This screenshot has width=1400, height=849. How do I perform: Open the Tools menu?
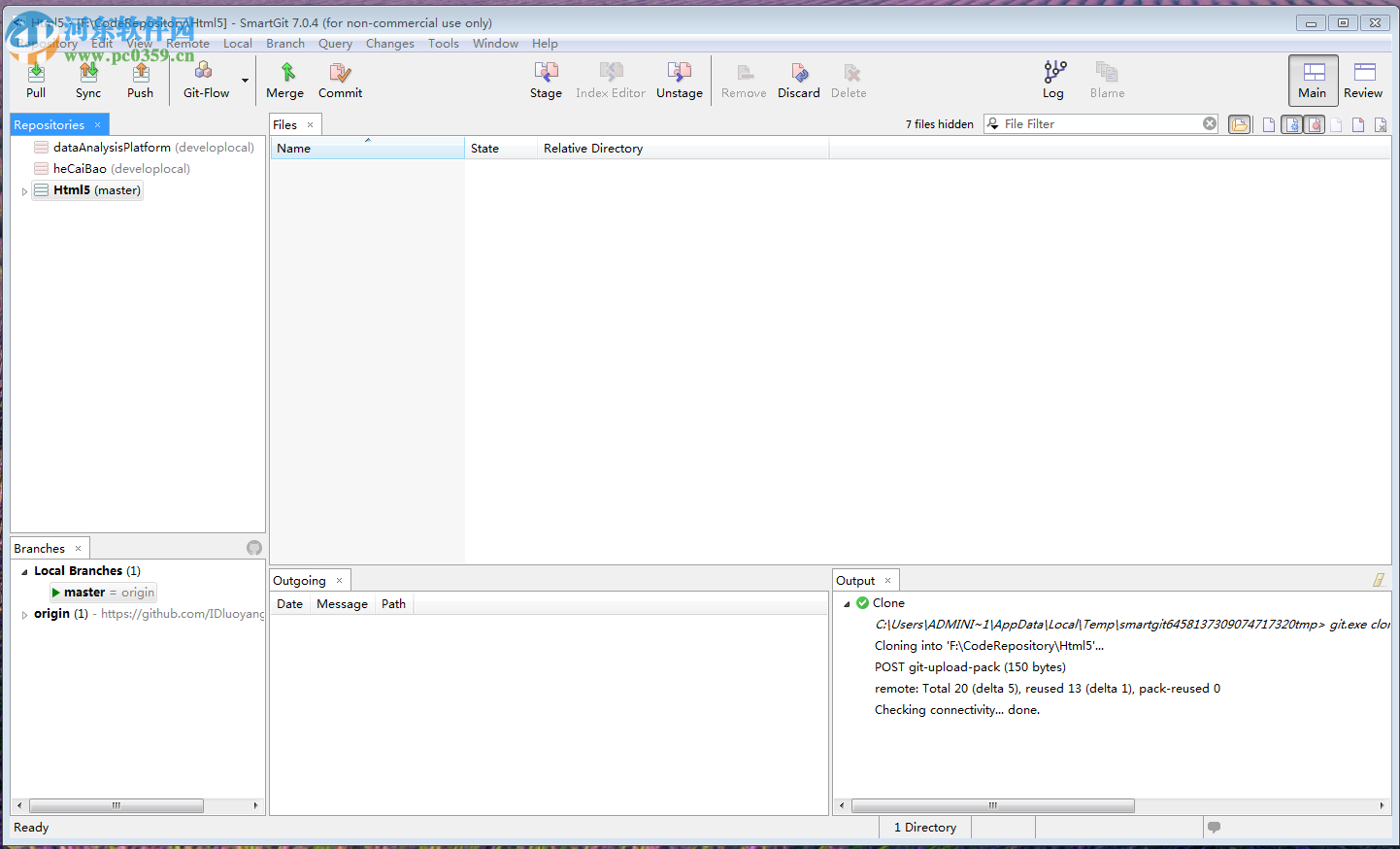443,44
